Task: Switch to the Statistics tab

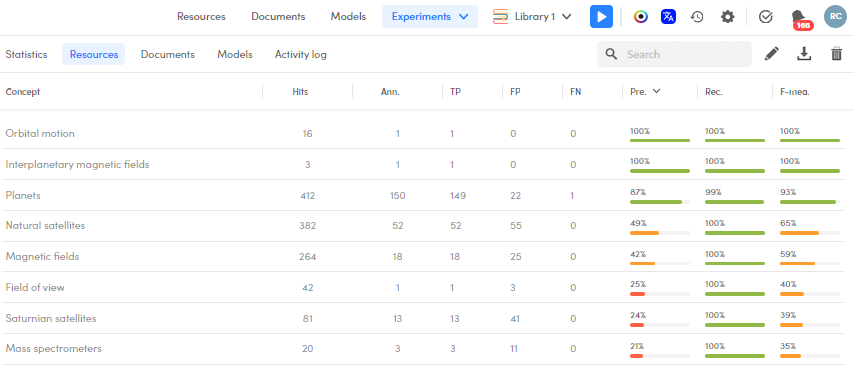Action: point(26,54)
